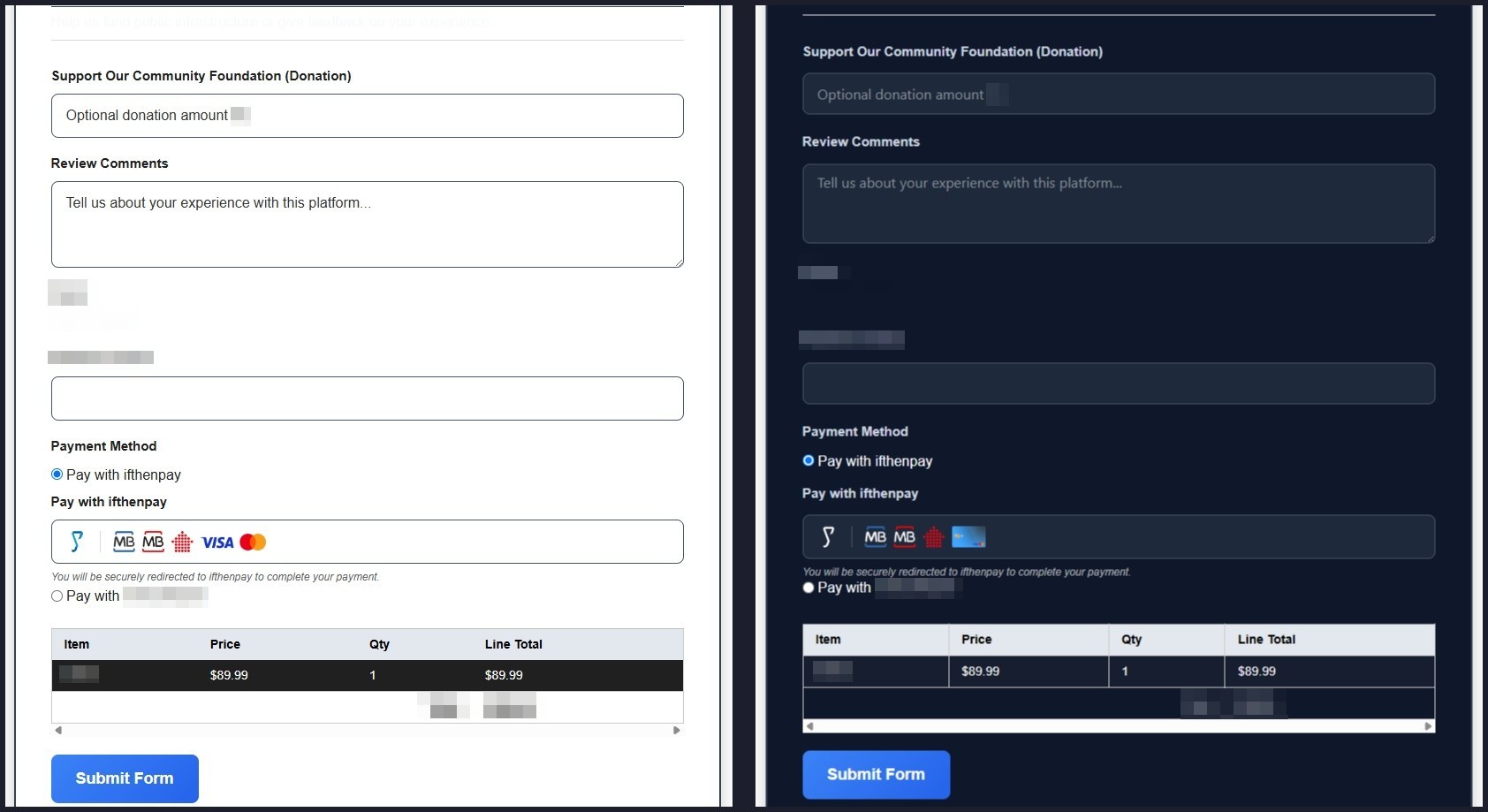Click the VISA logo in light form

click(217, 543)
